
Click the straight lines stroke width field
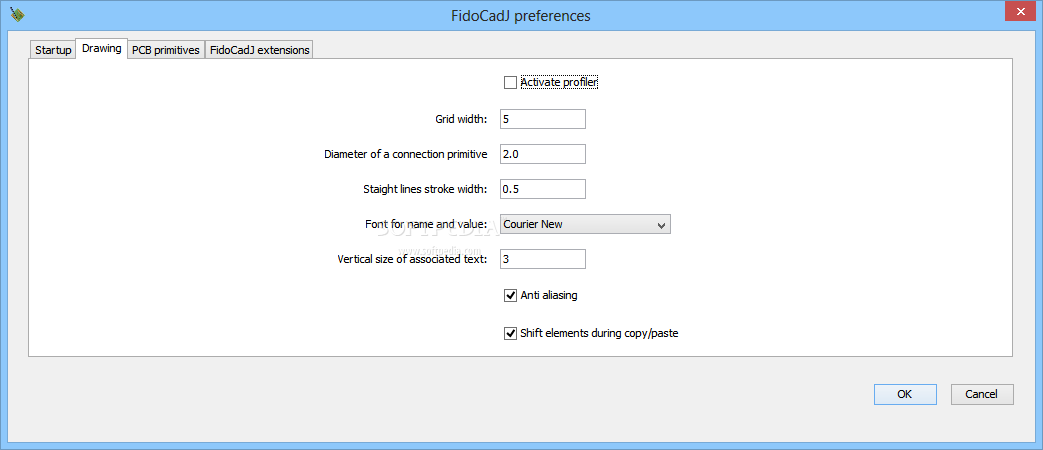click(x=543, y=189)
